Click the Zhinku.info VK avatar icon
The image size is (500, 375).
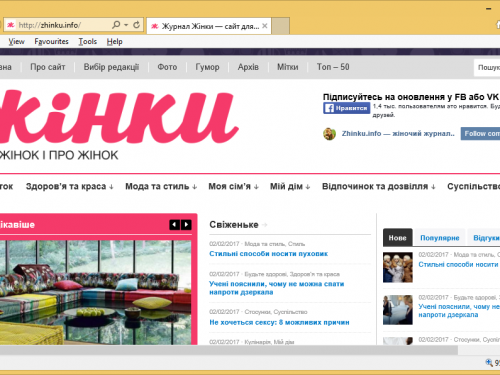[x=329, y=134]
